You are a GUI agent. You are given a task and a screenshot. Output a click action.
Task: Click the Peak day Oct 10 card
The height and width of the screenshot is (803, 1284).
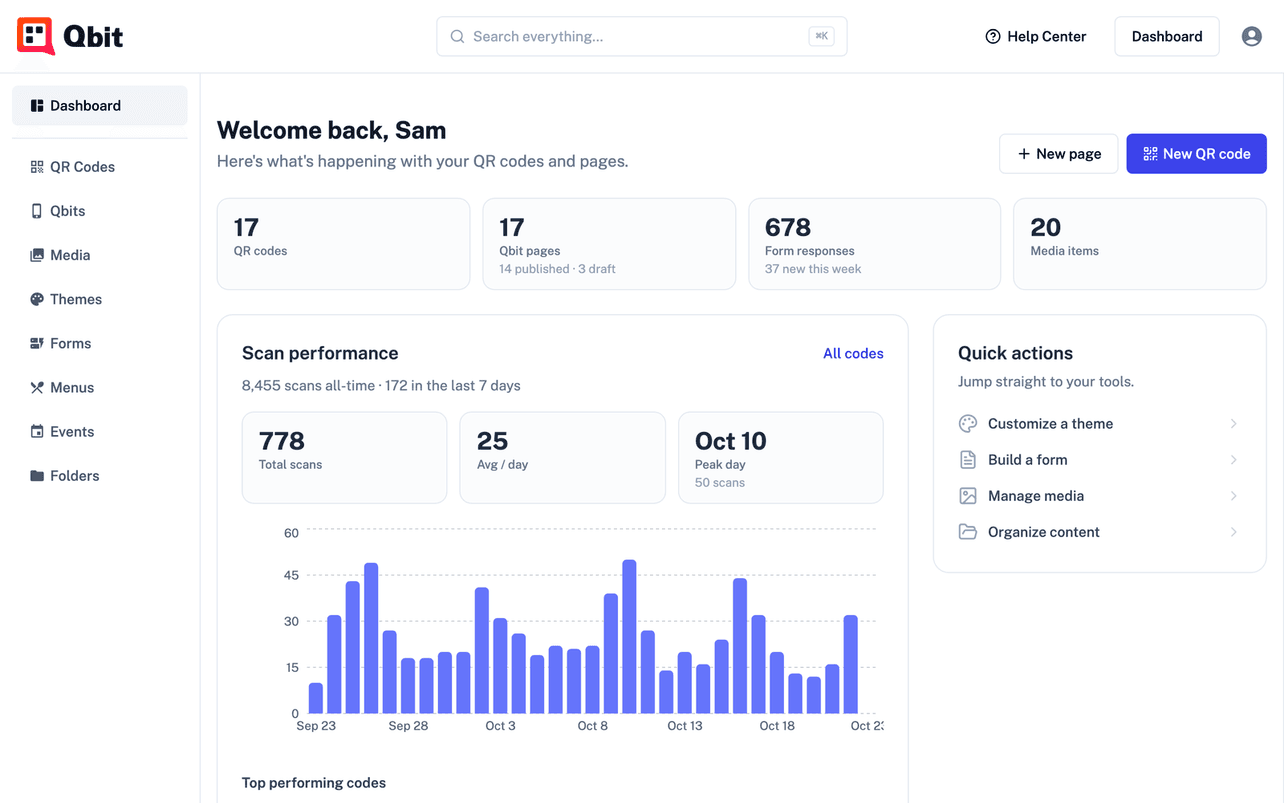[x=781, y=458]
